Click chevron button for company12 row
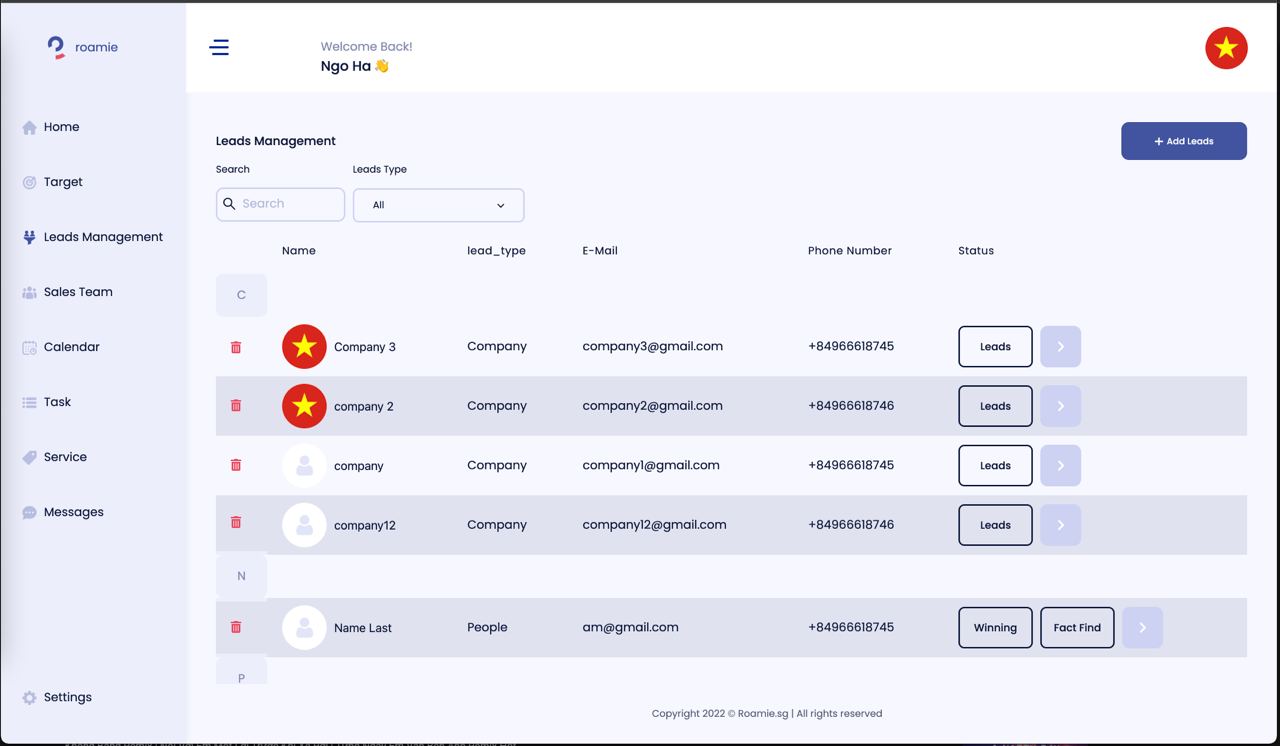This screenshot has height=746, width=1280. (x=1060, y=525)
